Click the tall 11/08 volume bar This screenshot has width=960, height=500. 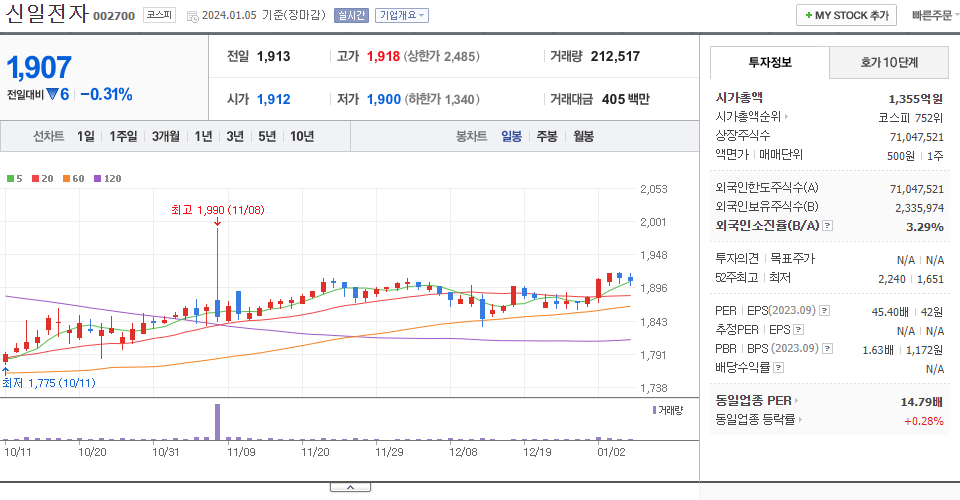pyautogui.click(x=217, y=422)
